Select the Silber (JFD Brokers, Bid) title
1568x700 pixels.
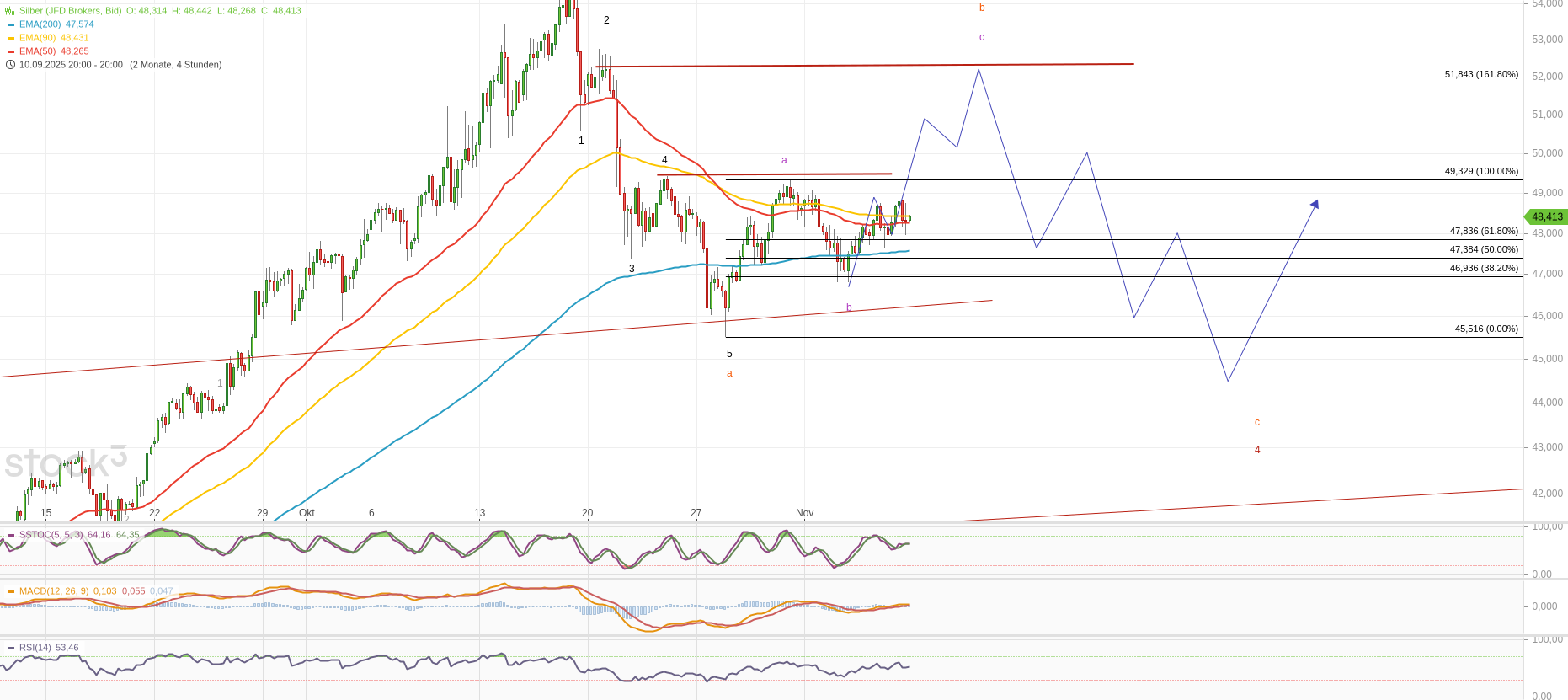click(70, 11)
